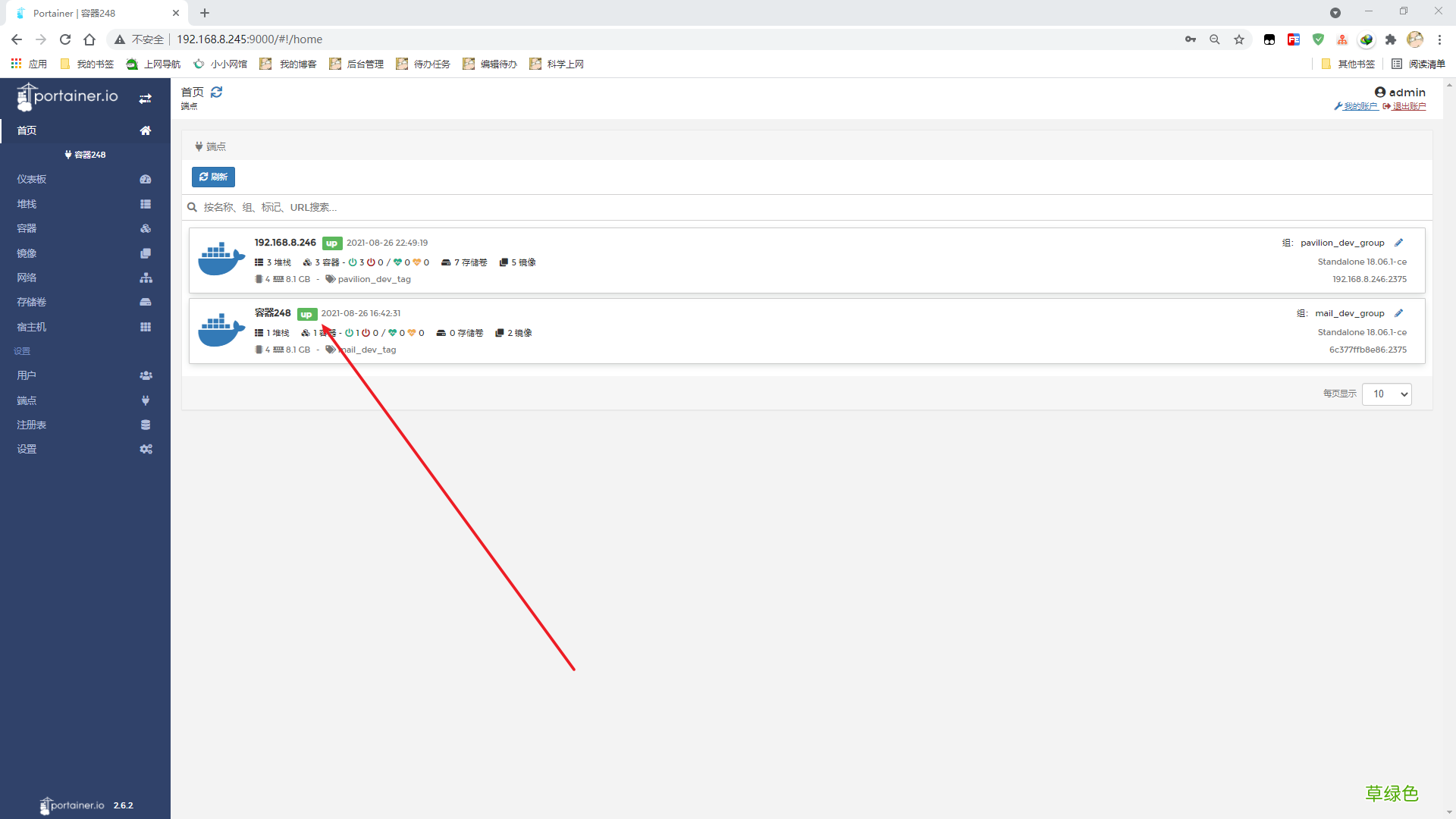This screenshot has width=1456, height=819.
Task: Open the 镜像 (Images) section
Action: 26,253
